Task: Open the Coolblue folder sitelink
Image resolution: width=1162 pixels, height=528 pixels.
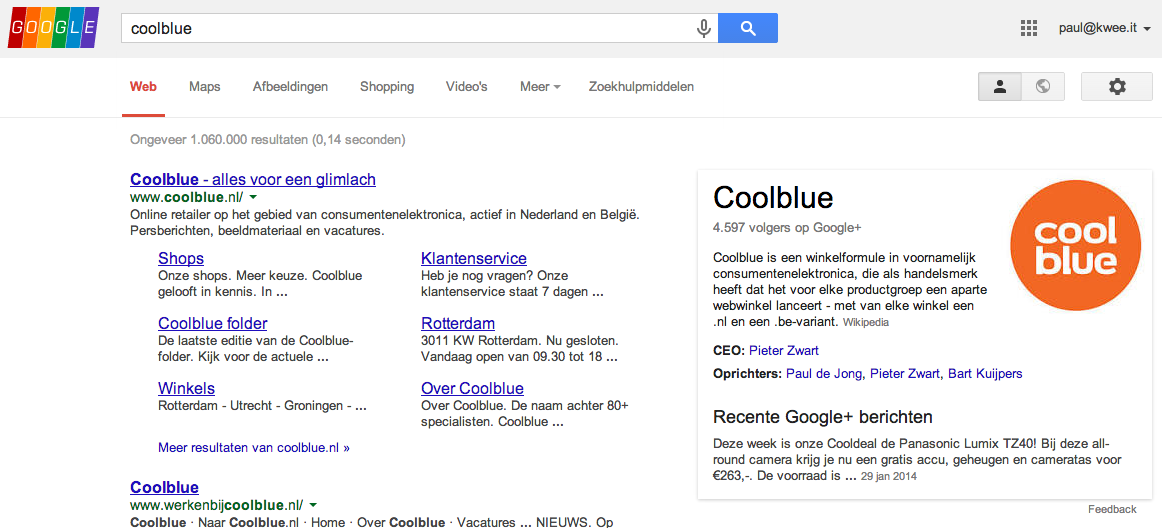Action: coord(213,323)
